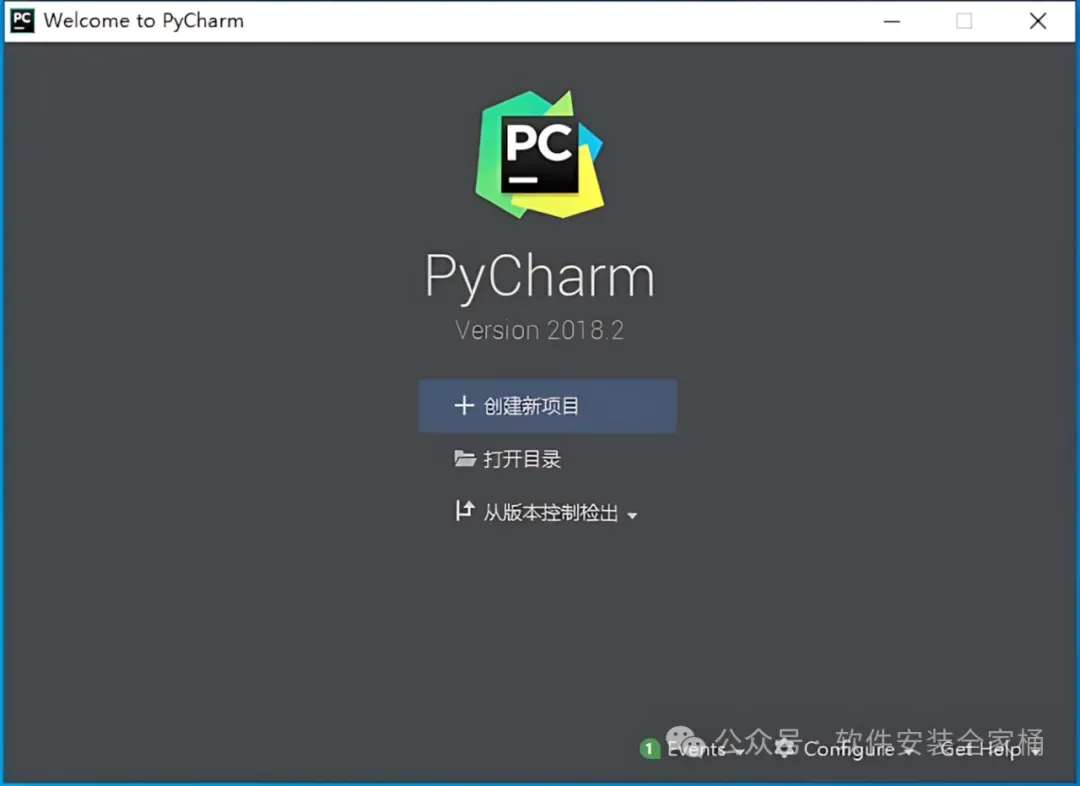Click the Welcome to PyCharm title text

click(144, 21)
